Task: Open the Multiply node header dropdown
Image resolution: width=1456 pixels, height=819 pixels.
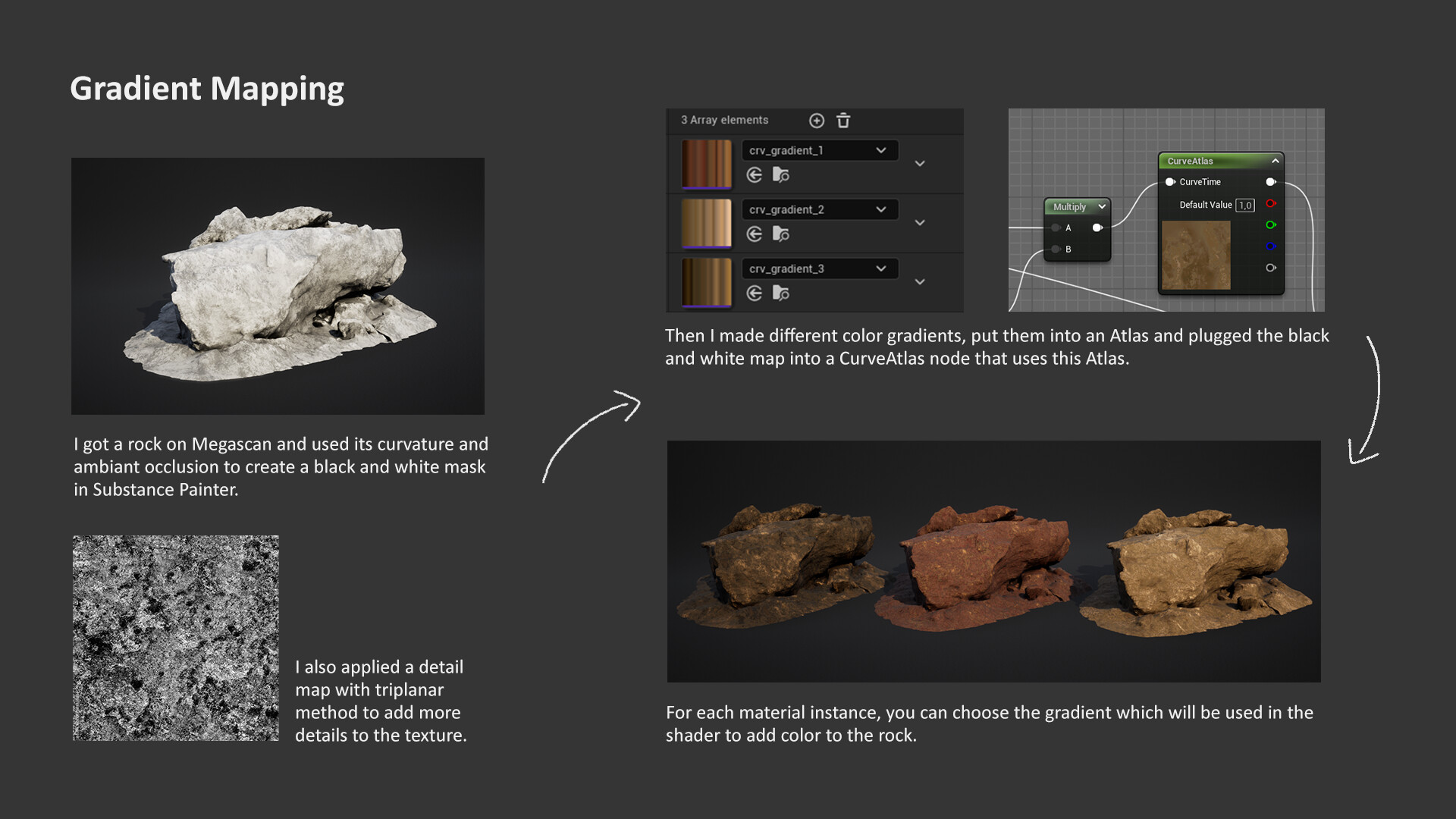Action: click(x=1101, y=206)
